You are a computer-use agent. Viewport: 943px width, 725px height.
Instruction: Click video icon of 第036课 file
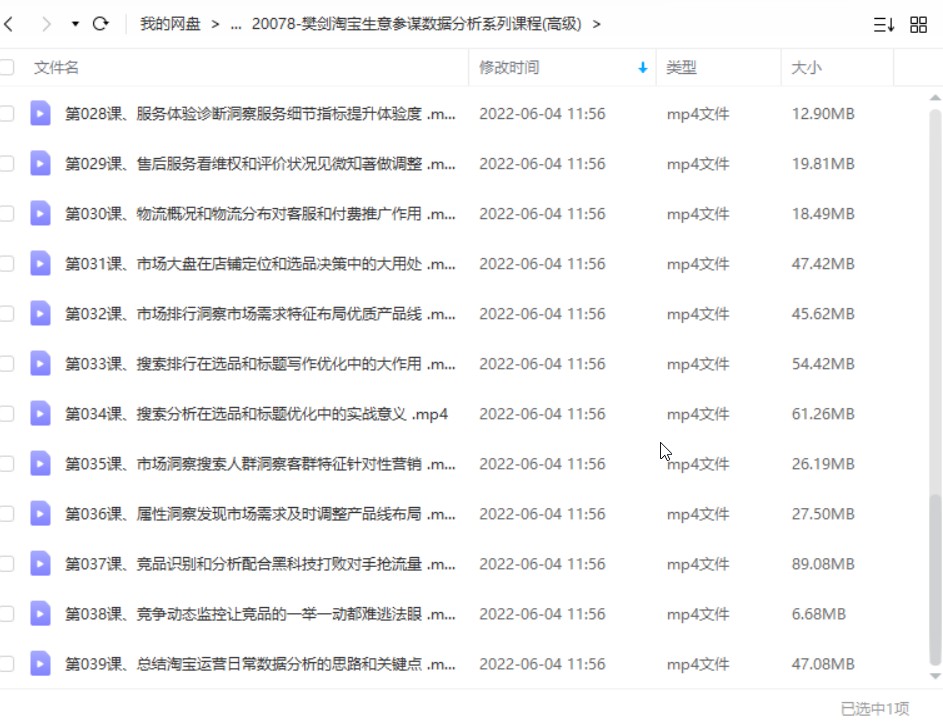click(40, 514)
